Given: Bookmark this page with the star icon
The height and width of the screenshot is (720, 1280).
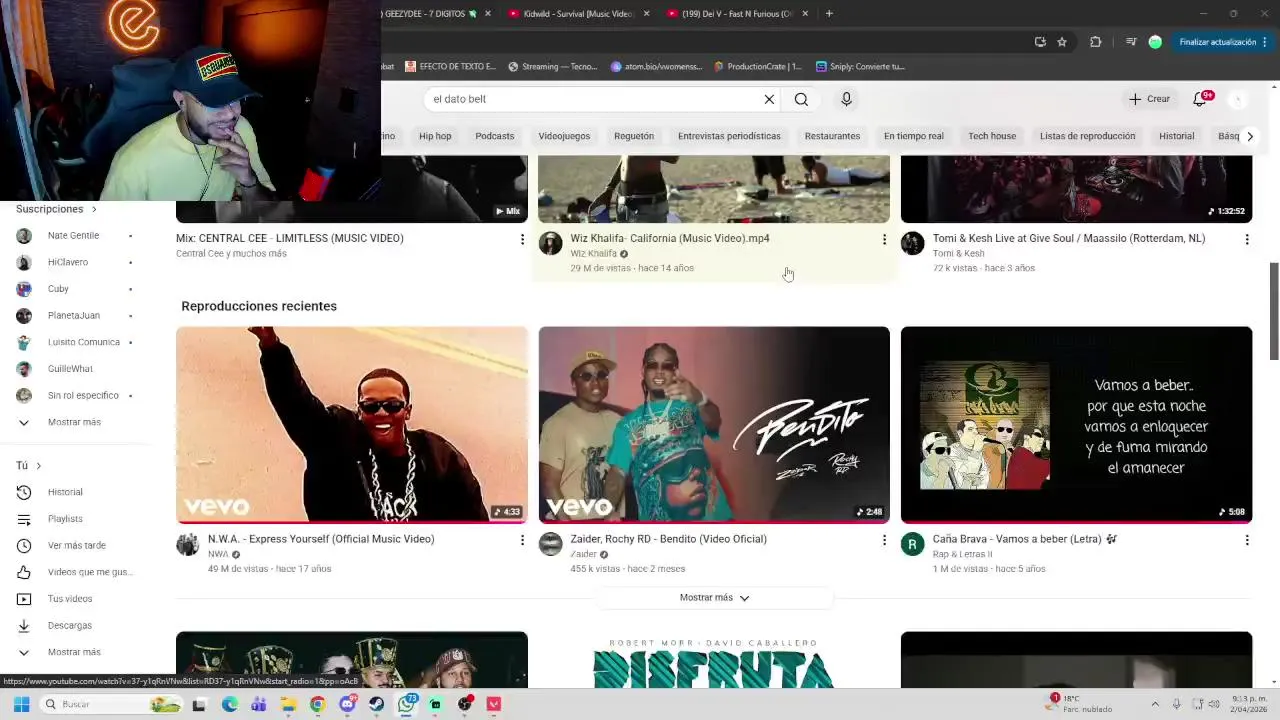Looking at the screenshot, I should pos(1062,42).
